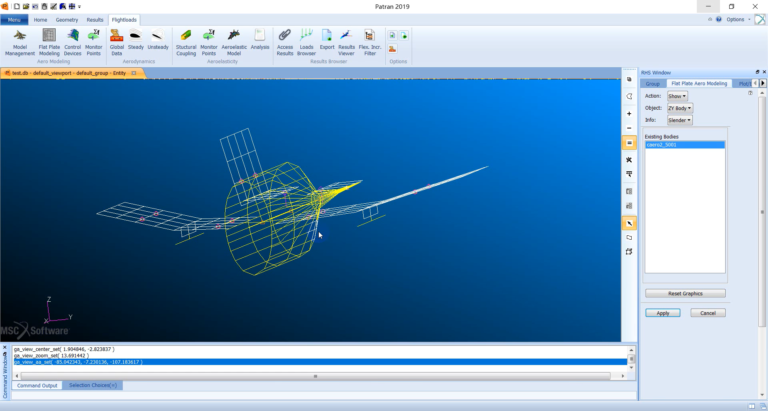Expand the Action Show dropdown
Screen dimensions: 768x411
[x=677, y=96]
